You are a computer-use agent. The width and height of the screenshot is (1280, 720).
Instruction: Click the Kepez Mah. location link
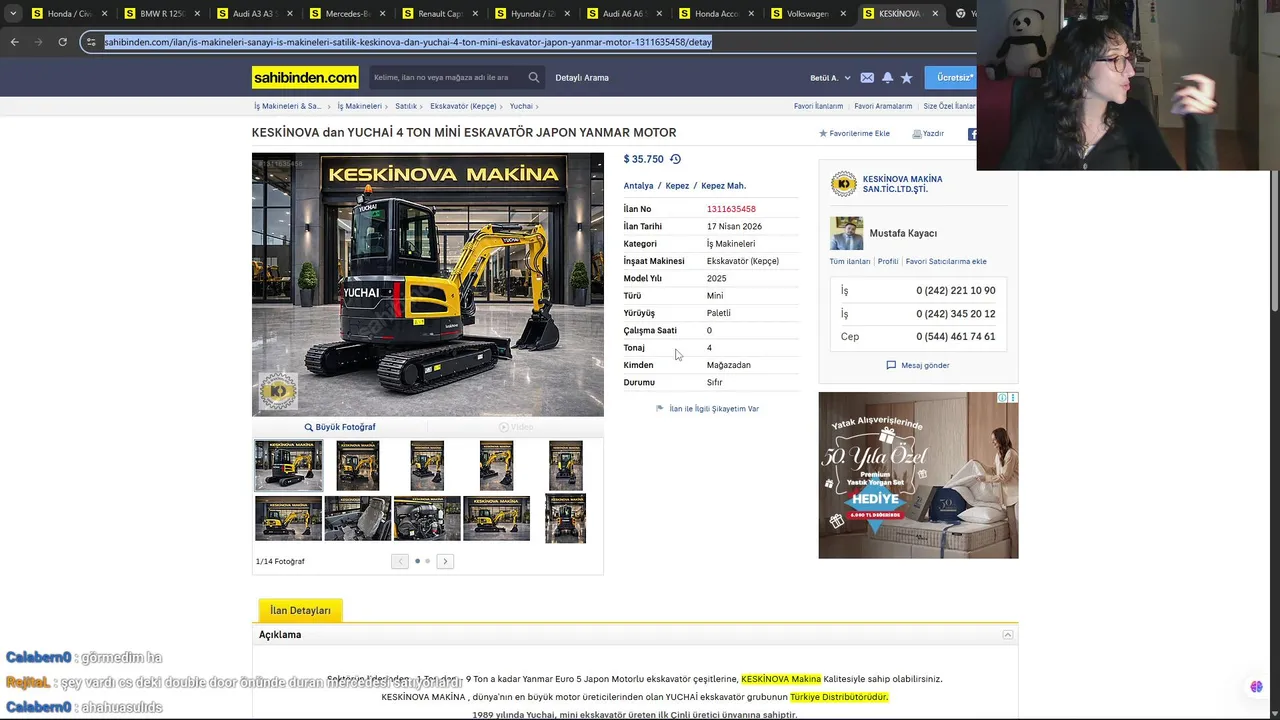[723, 186]
